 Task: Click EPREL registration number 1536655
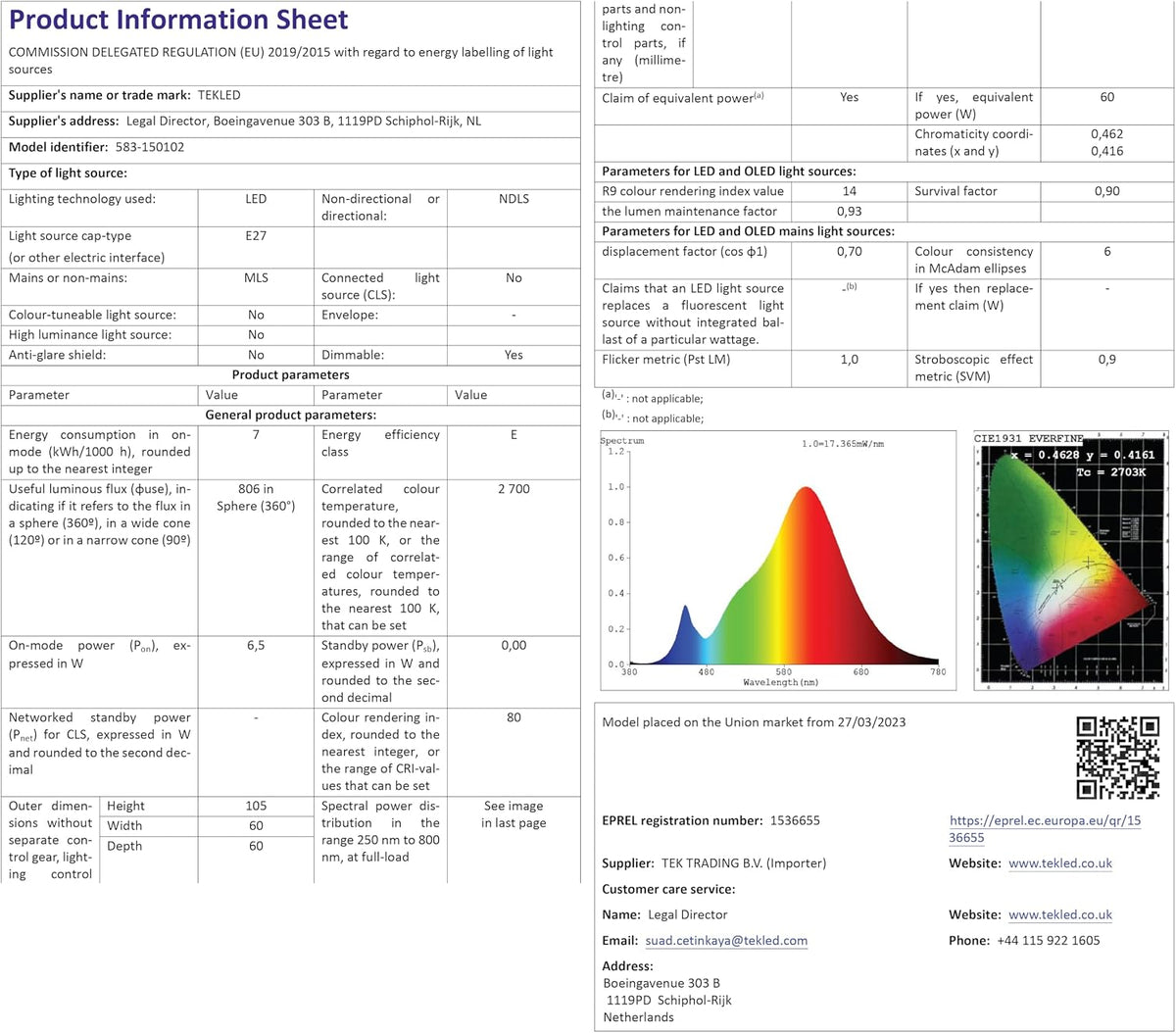(x=795, y=820)
